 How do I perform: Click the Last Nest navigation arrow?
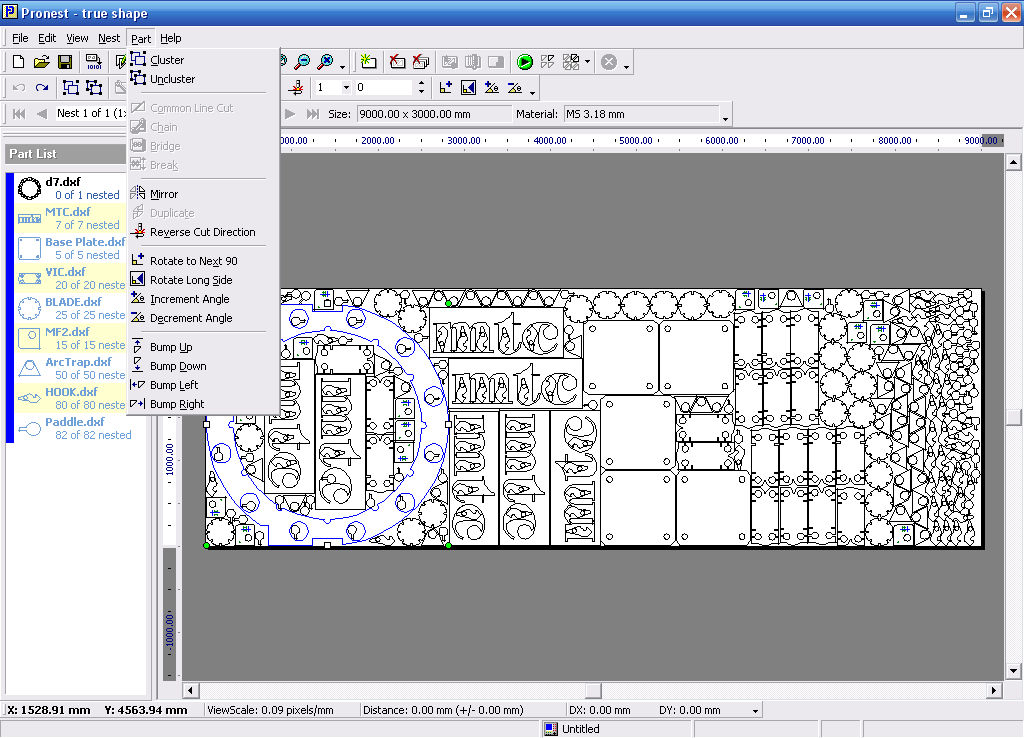[x=313, y=114]
